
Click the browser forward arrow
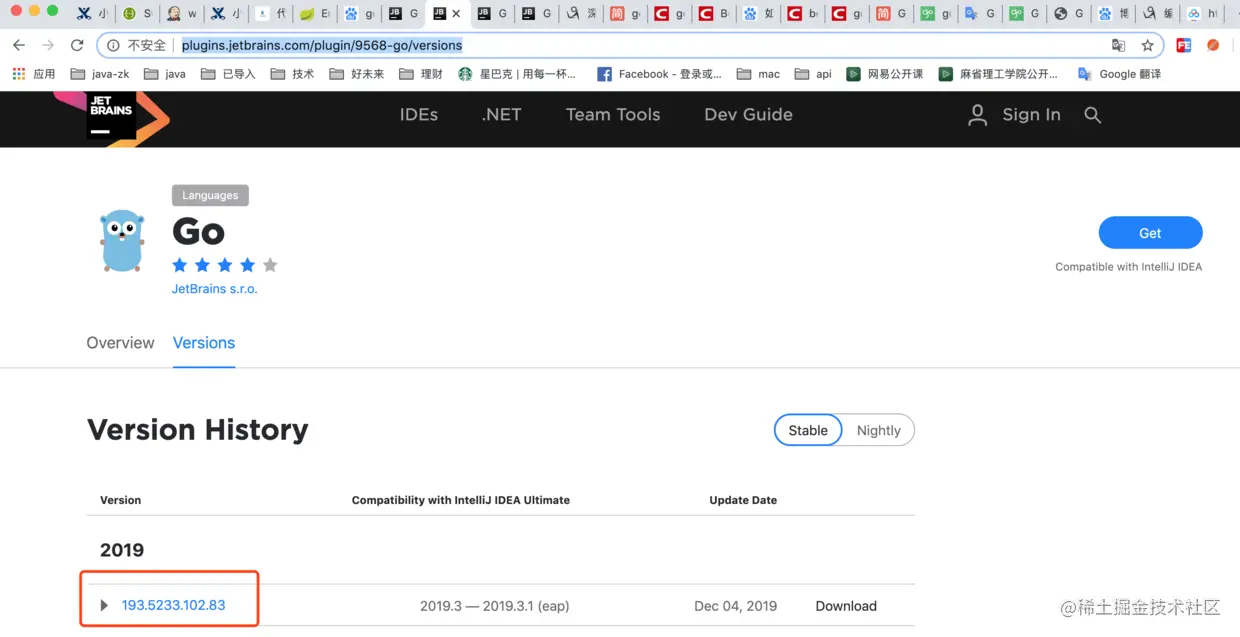(x=48, y=45)
